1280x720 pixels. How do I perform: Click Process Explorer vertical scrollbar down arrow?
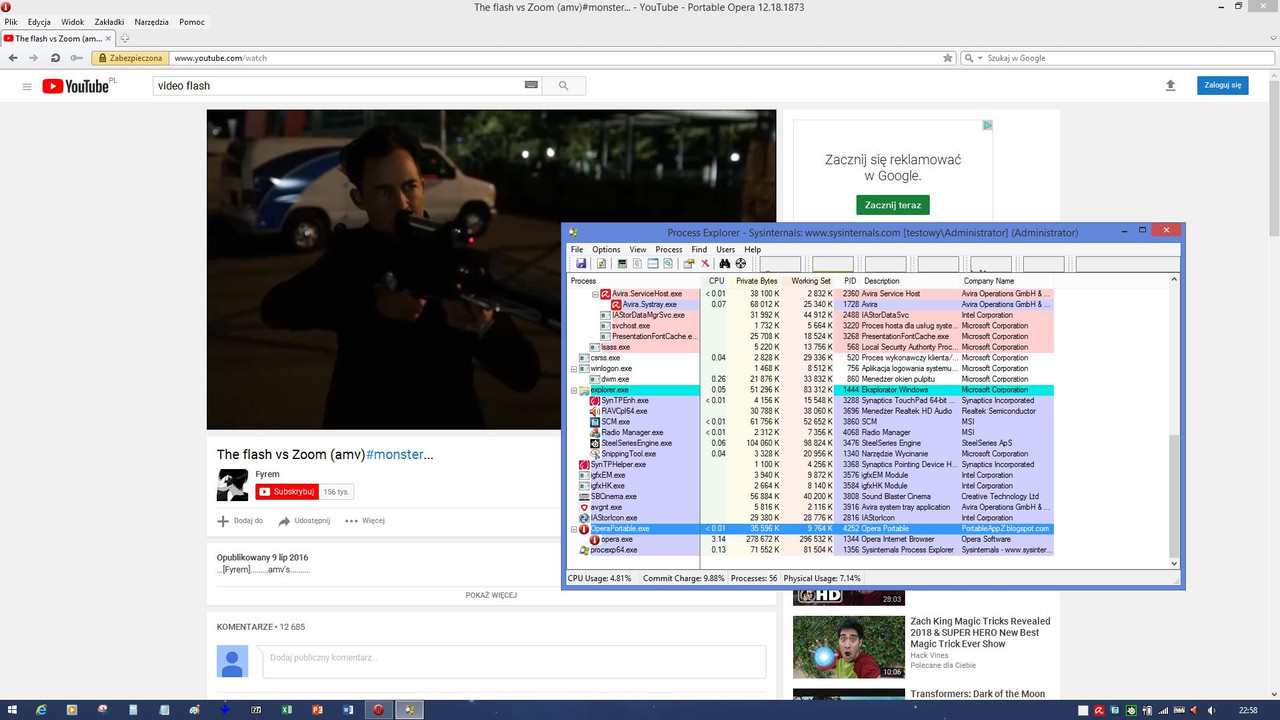click(x=1175, y=564)
